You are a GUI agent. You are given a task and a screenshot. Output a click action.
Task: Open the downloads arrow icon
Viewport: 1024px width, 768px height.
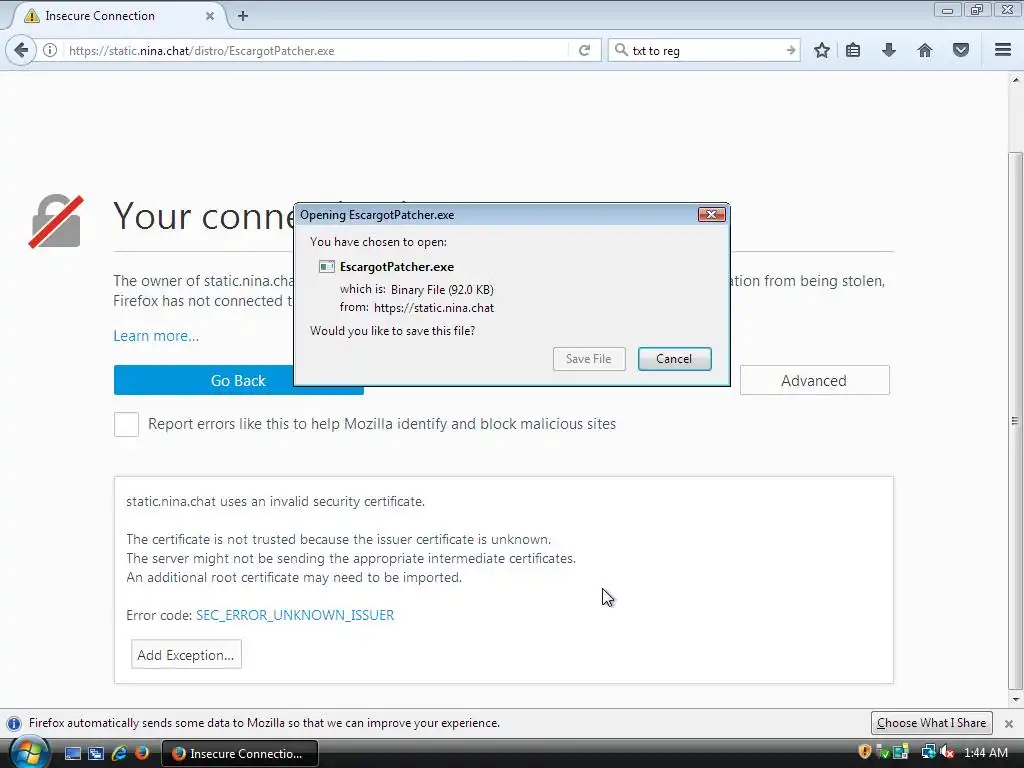point(889,50)
